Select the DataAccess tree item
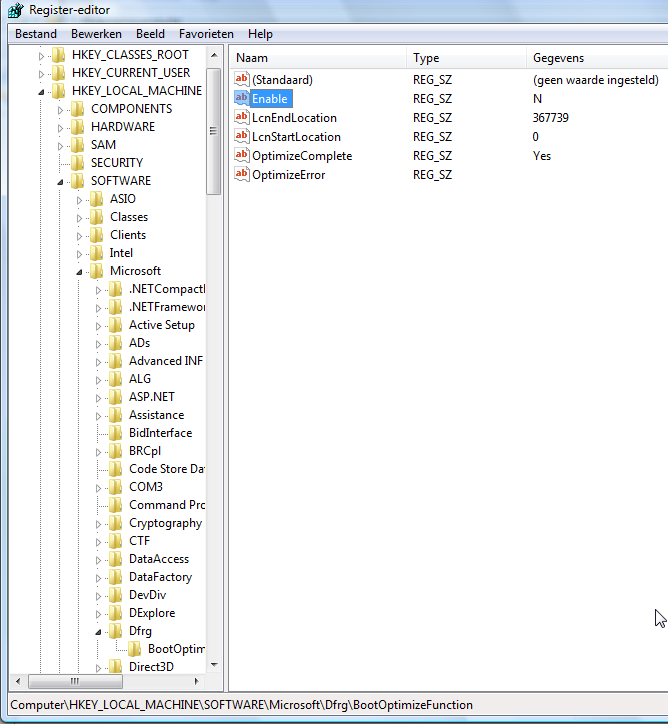The height and width of the screenshot is (724, 668). tap(159, 559)
